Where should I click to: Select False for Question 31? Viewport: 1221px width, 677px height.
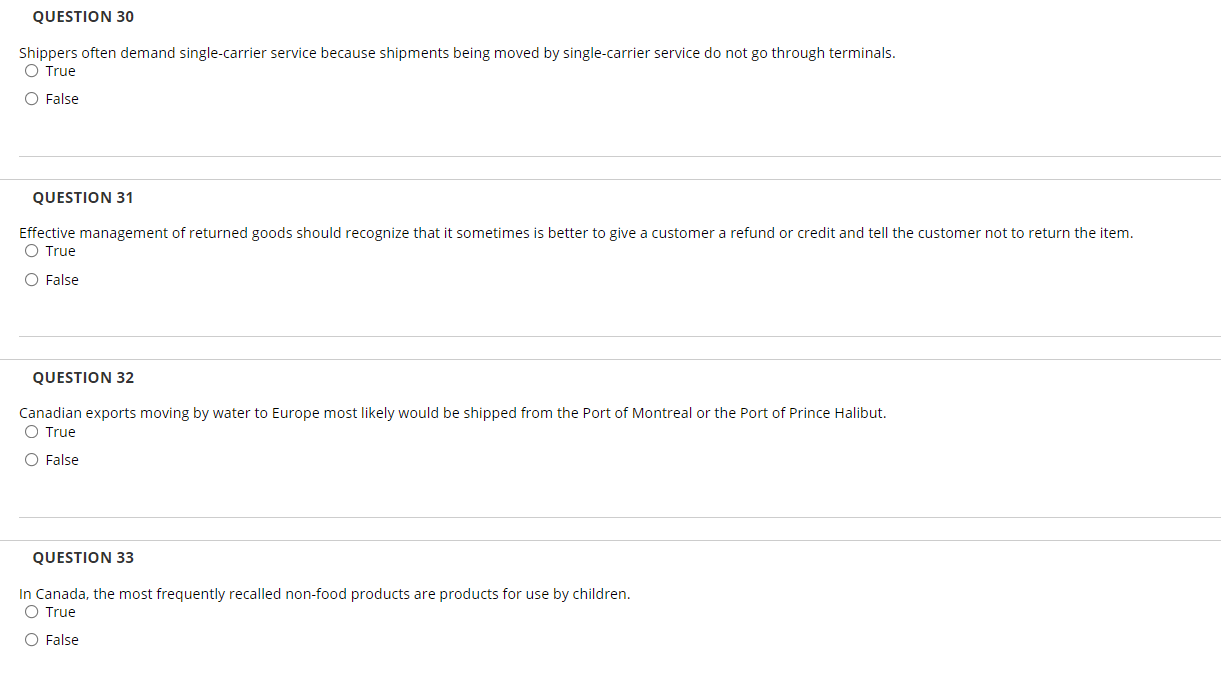coord(31,279)
